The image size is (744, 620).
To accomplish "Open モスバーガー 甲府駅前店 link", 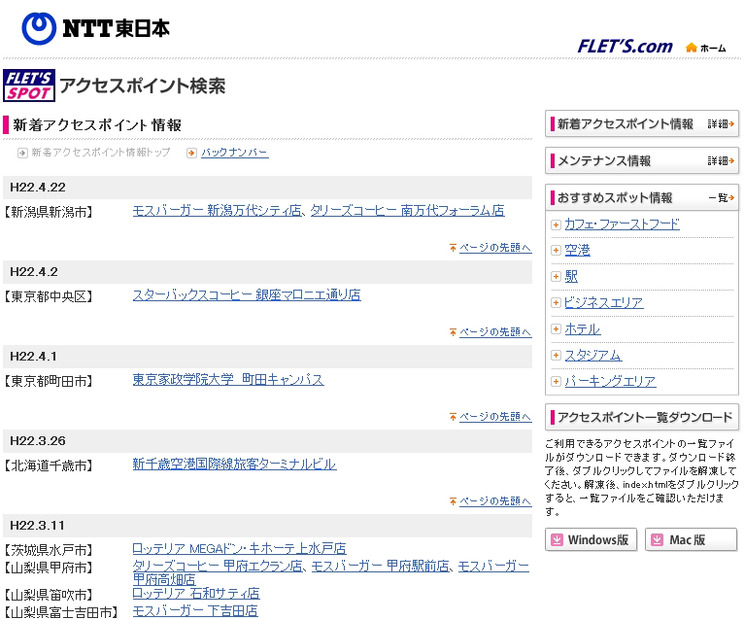I will point(381,566).
